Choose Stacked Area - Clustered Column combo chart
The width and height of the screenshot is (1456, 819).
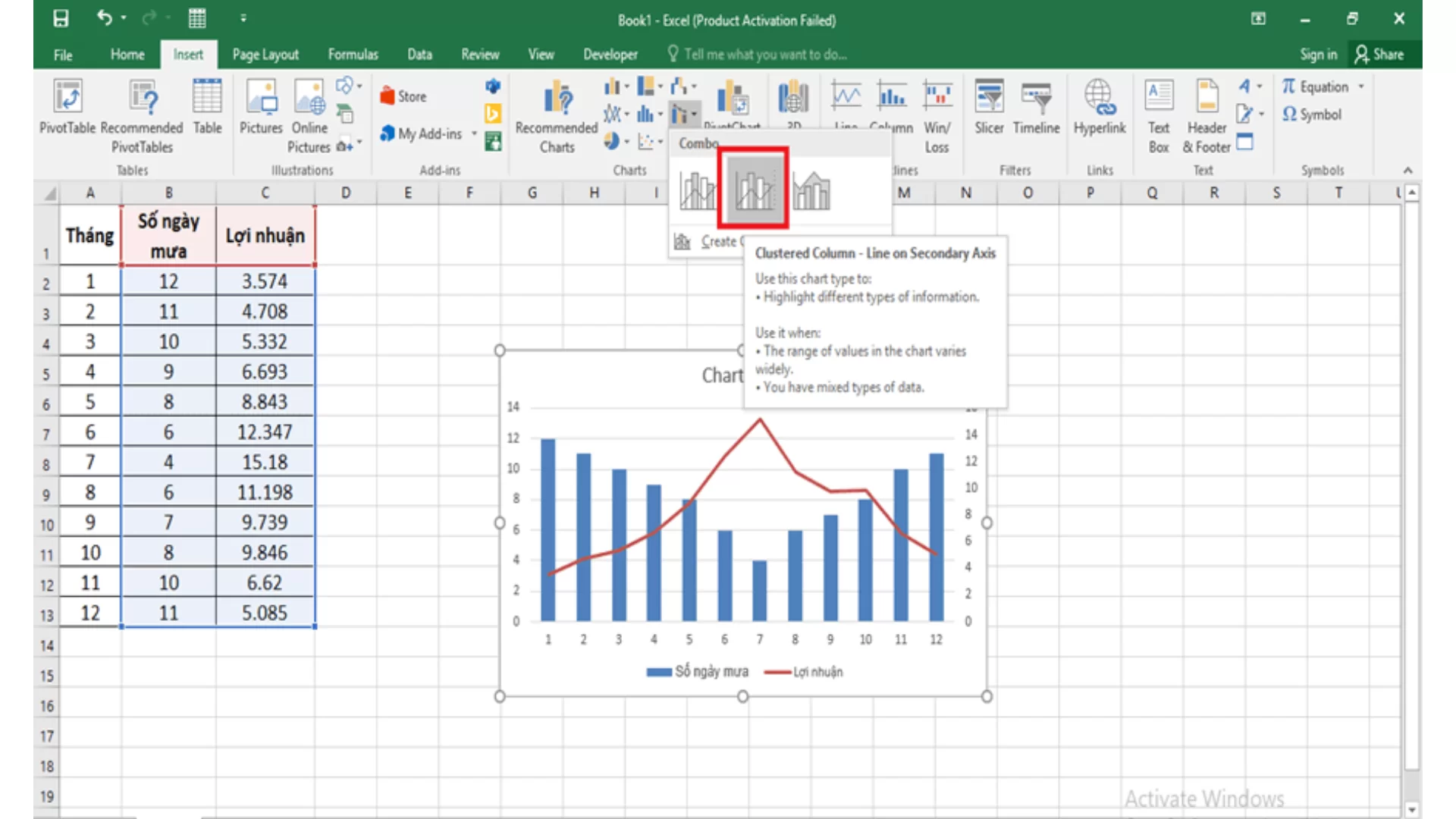pyautogui.click(x=811, y=190)
